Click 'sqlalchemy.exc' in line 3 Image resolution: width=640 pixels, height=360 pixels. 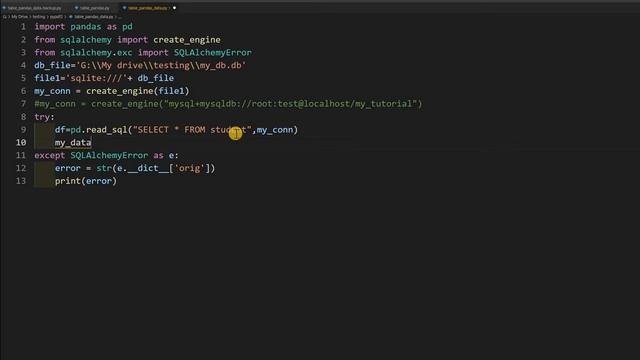point(96,53)
